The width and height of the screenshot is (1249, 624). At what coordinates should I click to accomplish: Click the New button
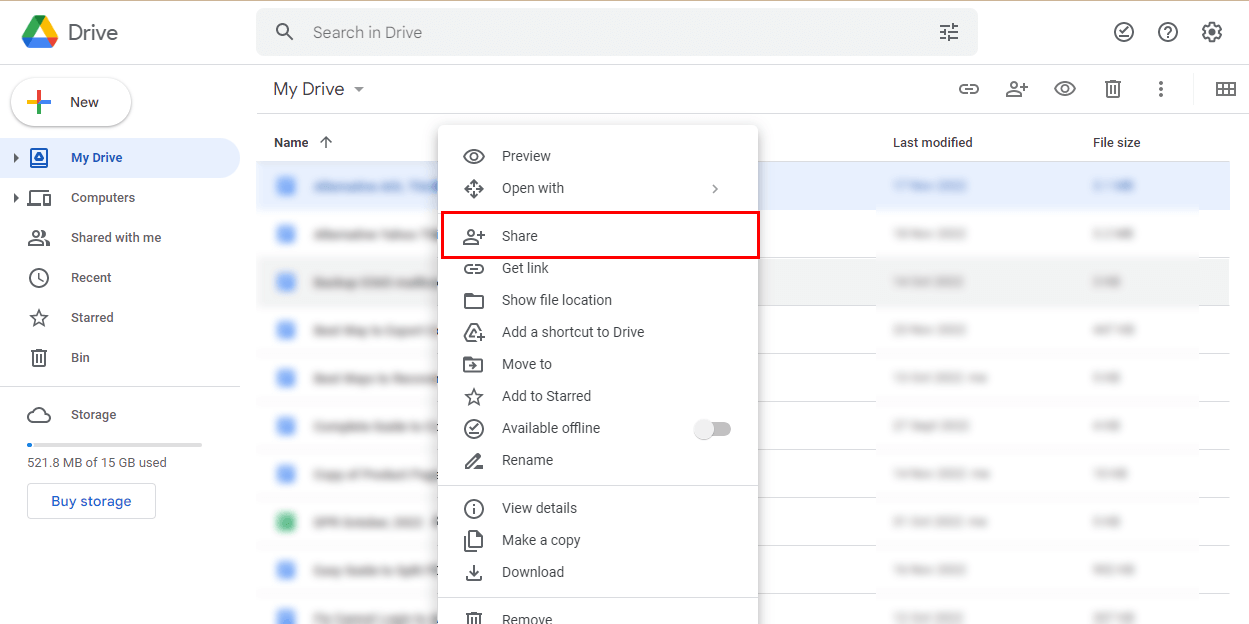(71, 102)
